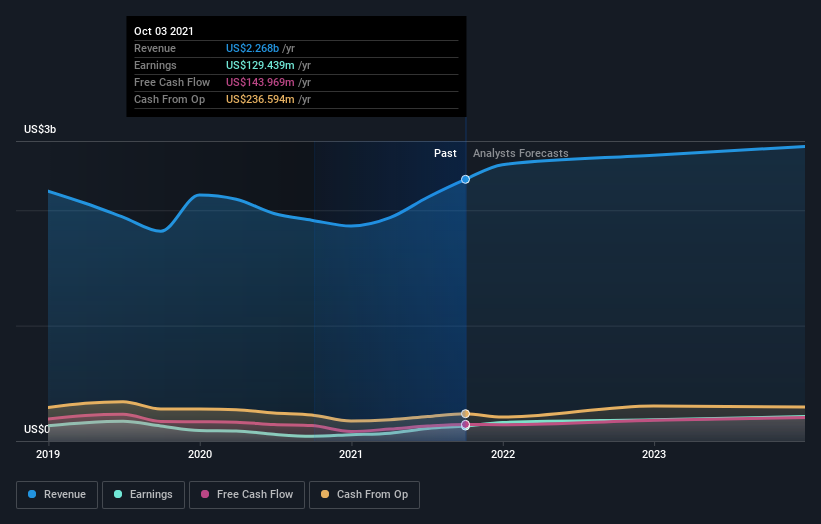Screen dimensions: 821x524
Task: Click the Oct 03 2021 tooltip date
Action: click(x=164, y=31)
